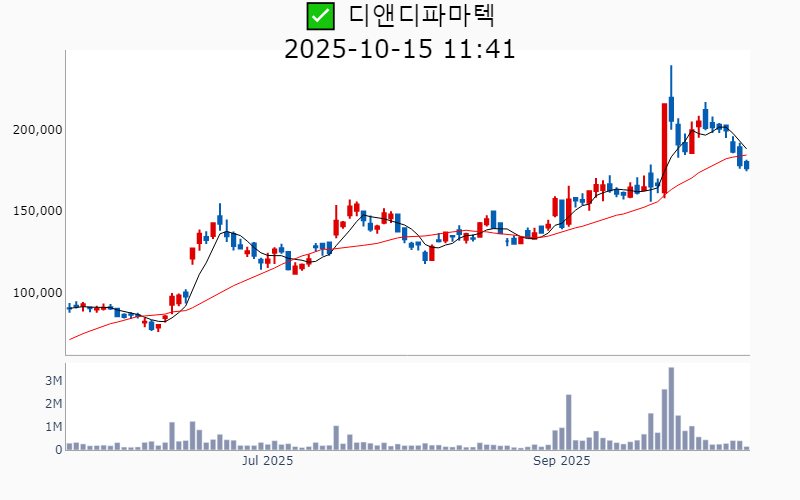
Task: Click the tall volume bar in early September
Action: (569, 423)
